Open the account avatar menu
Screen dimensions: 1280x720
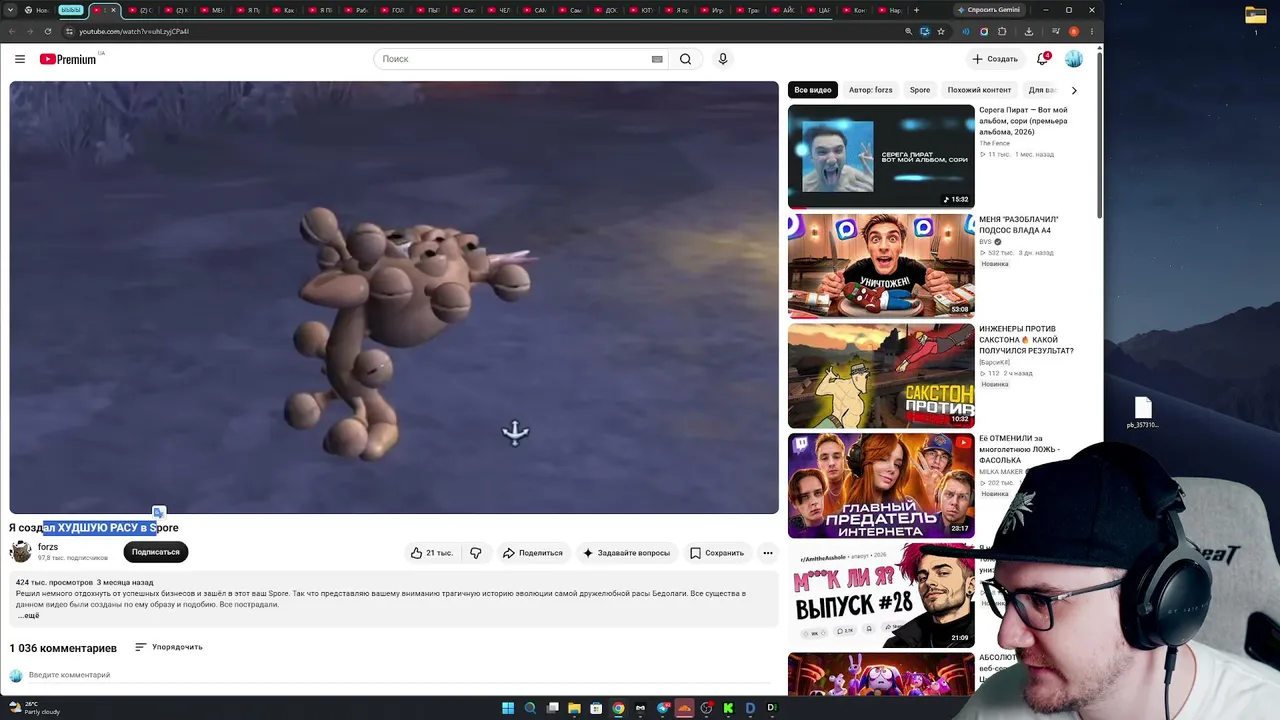[x=1074, y=59]
